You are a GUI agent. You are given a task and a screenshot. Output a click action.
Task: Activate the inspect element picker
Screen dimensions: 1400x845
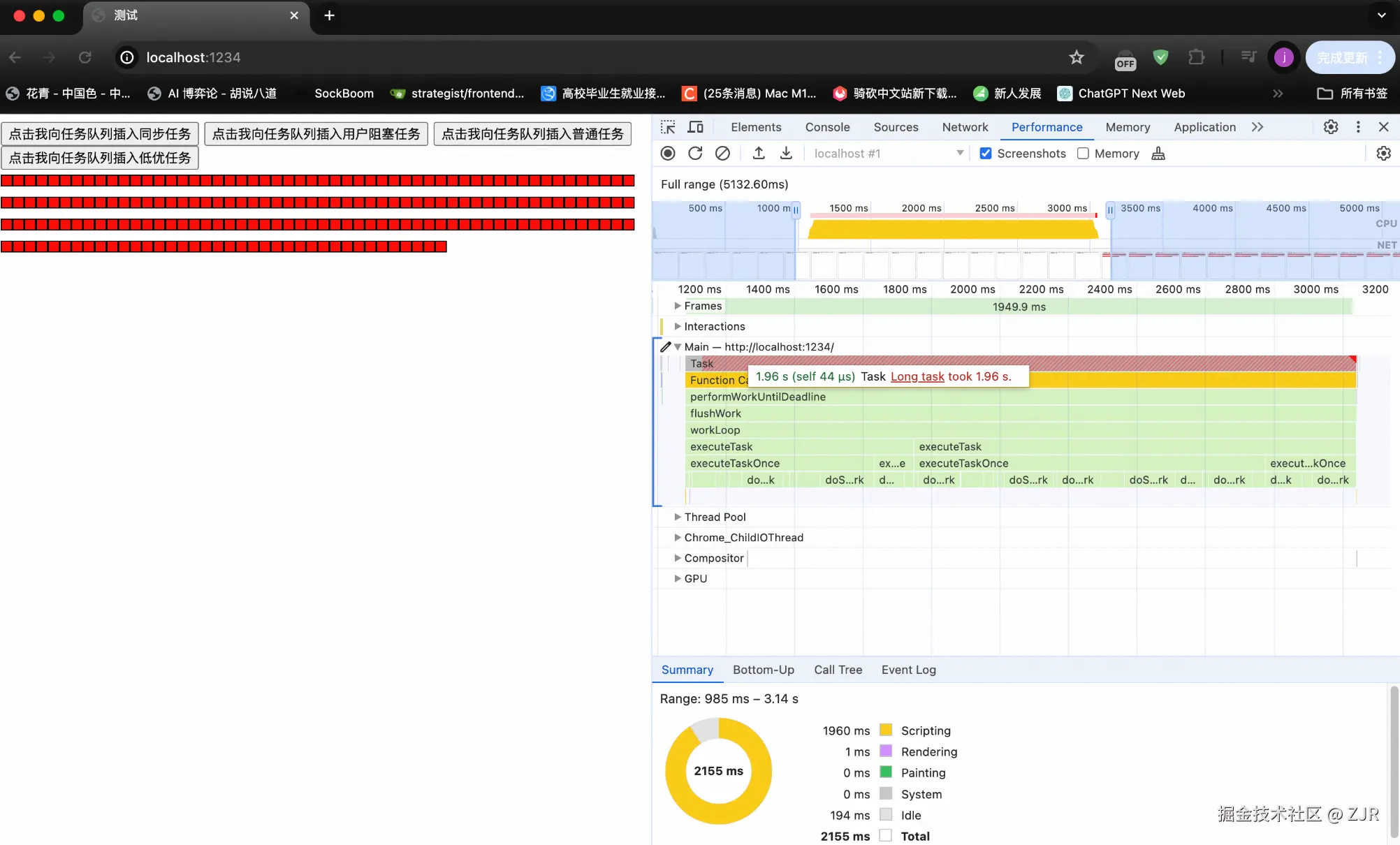click(x=668, y=127)
